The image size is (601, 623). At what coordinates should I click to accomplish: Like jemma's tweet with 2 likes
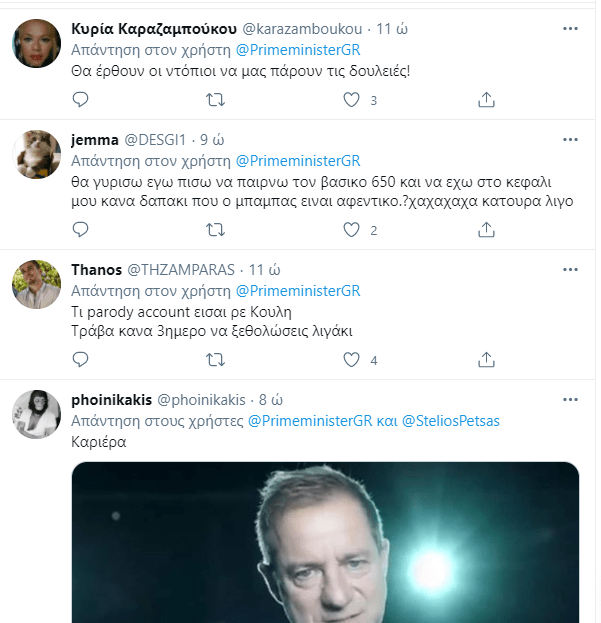[x=351, y=230]
